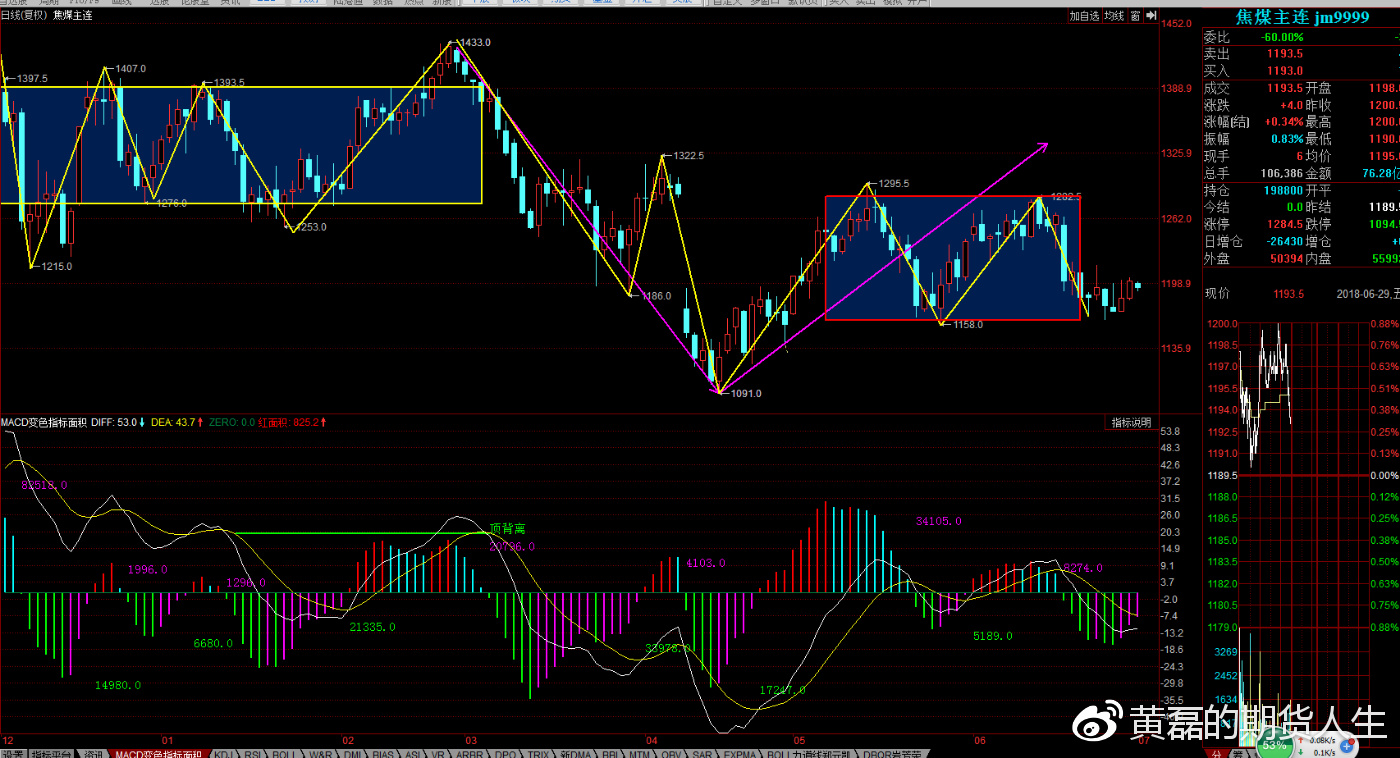Screen dimensions: 1400x758
Task: Switch to the ARBR indicator tab
Action: 468,754
